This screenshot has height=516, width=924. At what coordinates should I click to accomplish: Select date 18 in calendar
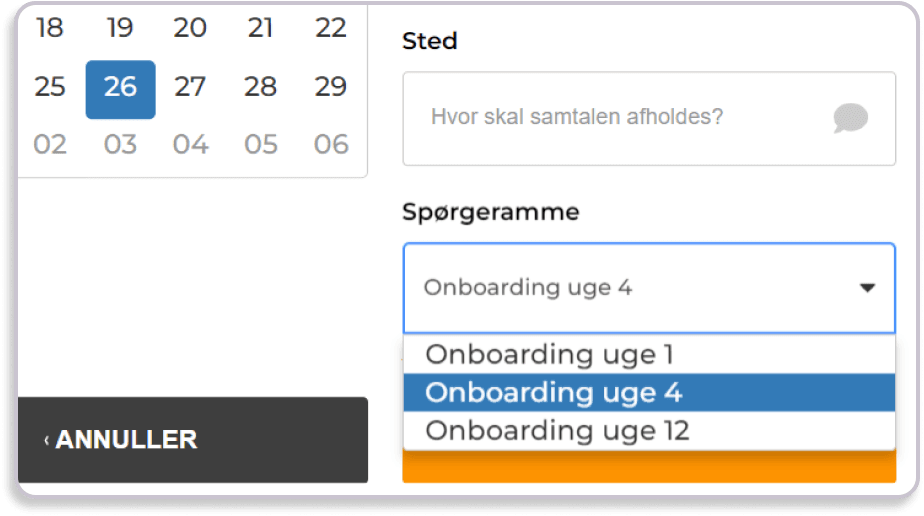[x=50, y=28]
